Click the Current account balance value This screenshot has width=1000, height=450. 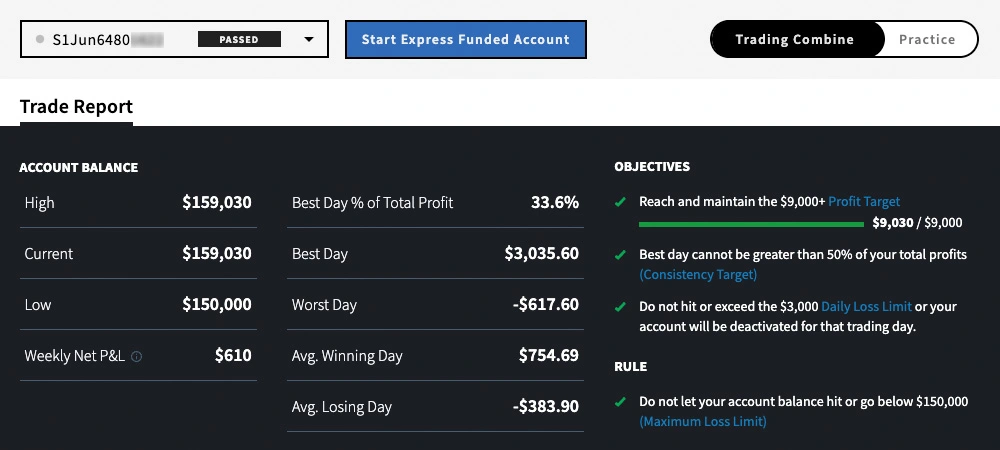[x=217, y=254]
